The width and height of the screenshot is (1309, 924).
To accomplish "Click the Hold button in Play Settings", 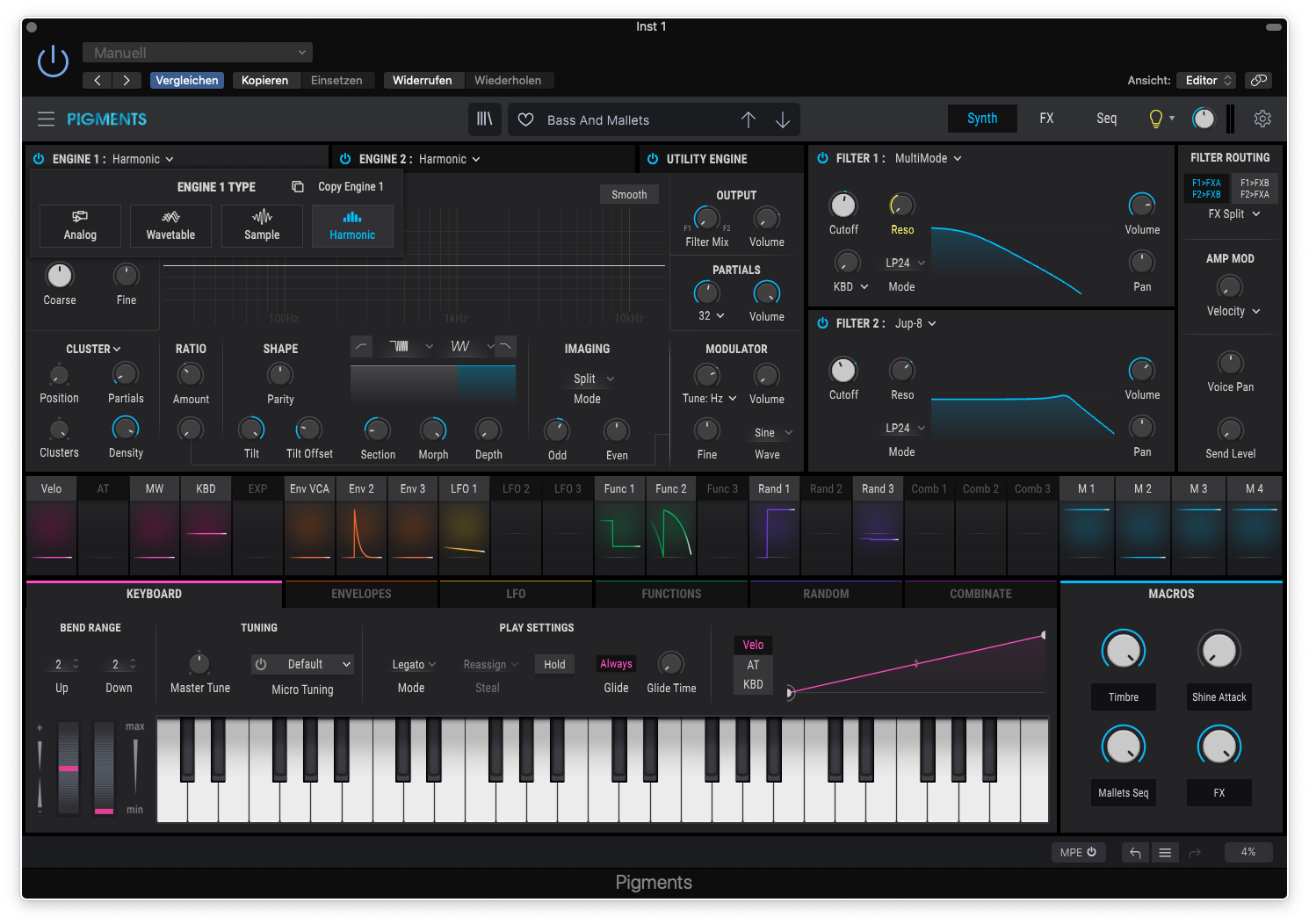I will (x=554, y=665).
